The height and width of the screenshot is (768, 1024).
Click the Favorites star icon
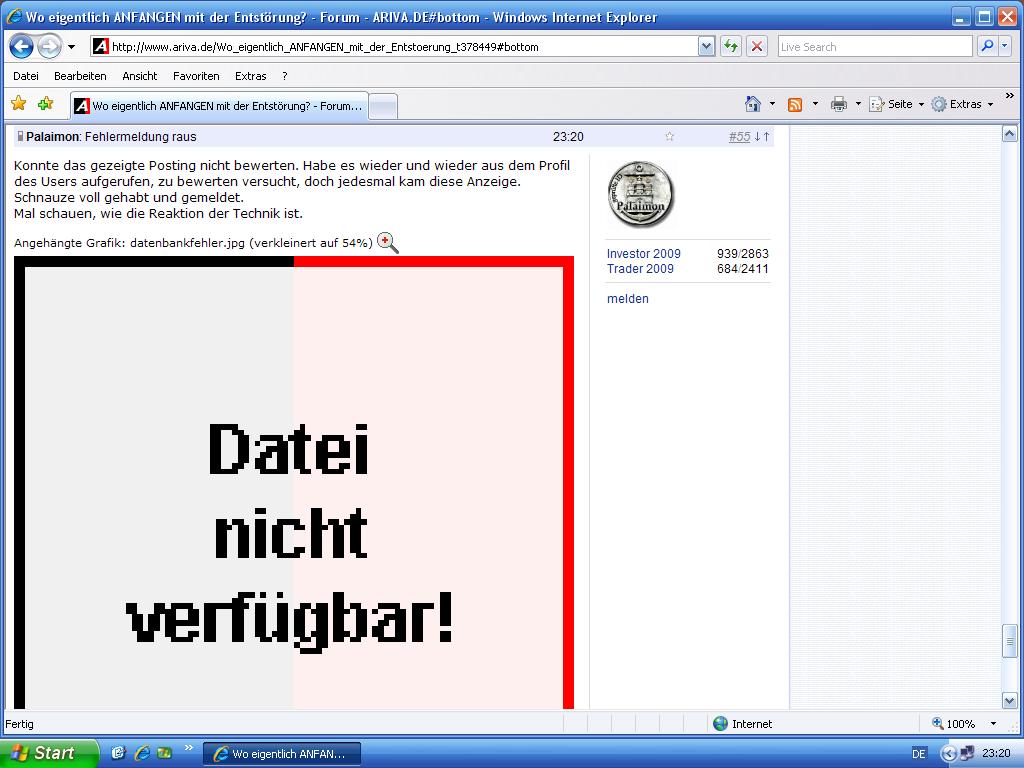click(x=18, y=103)
